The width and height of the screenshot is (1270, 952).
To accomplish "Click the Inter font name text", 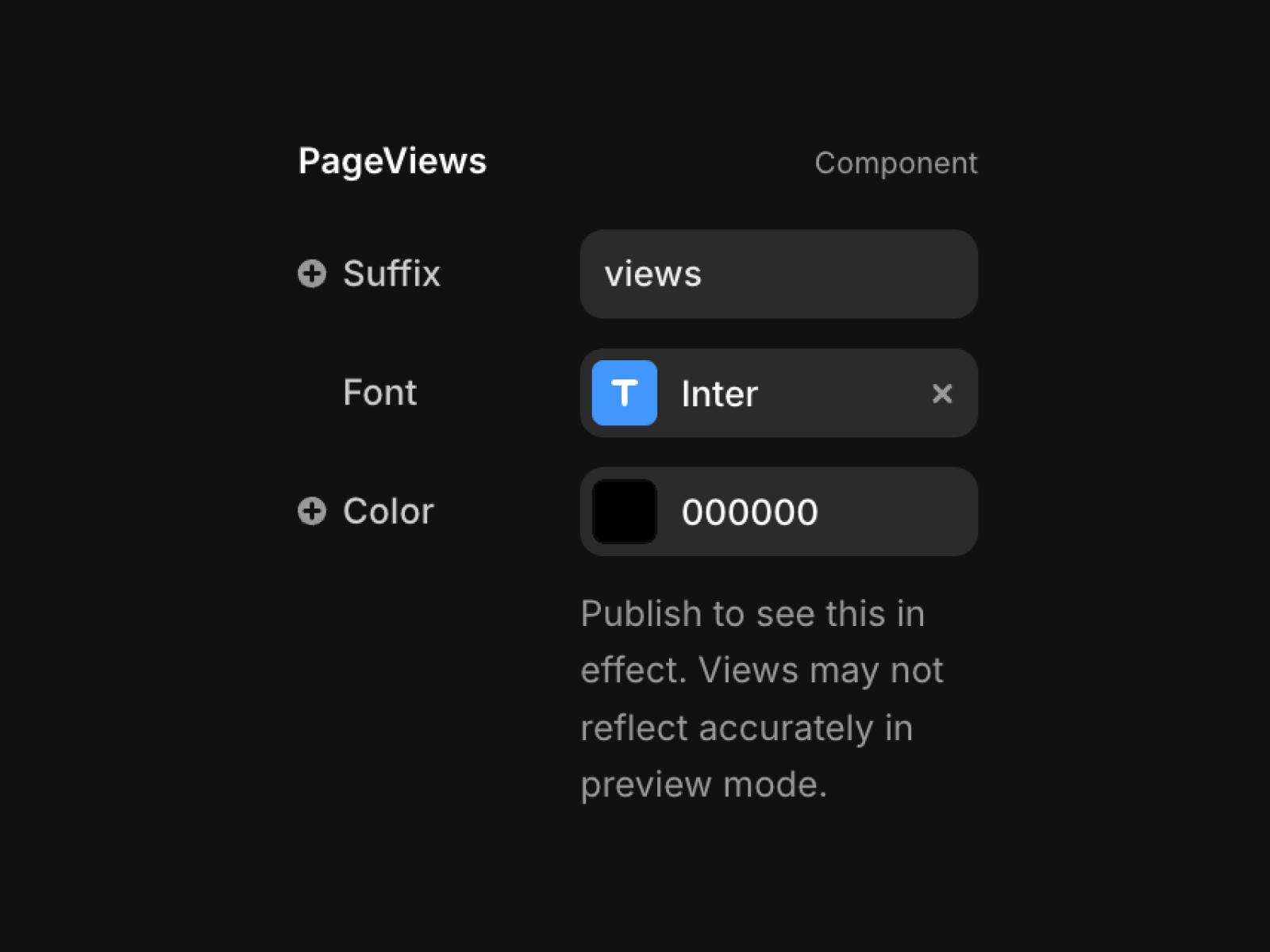I will click(719, 393).
